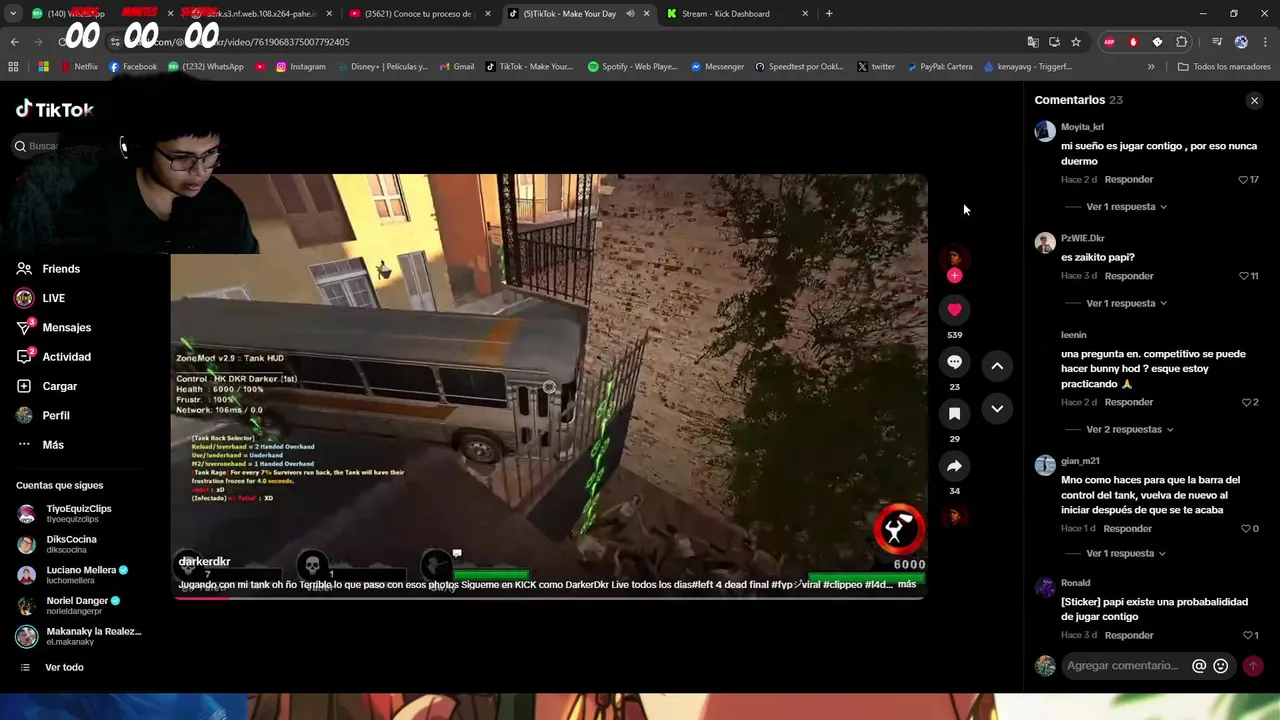This screenshot has width=1280, height=720.
Task: Reply to Ronald comment
Action: 1129,635
